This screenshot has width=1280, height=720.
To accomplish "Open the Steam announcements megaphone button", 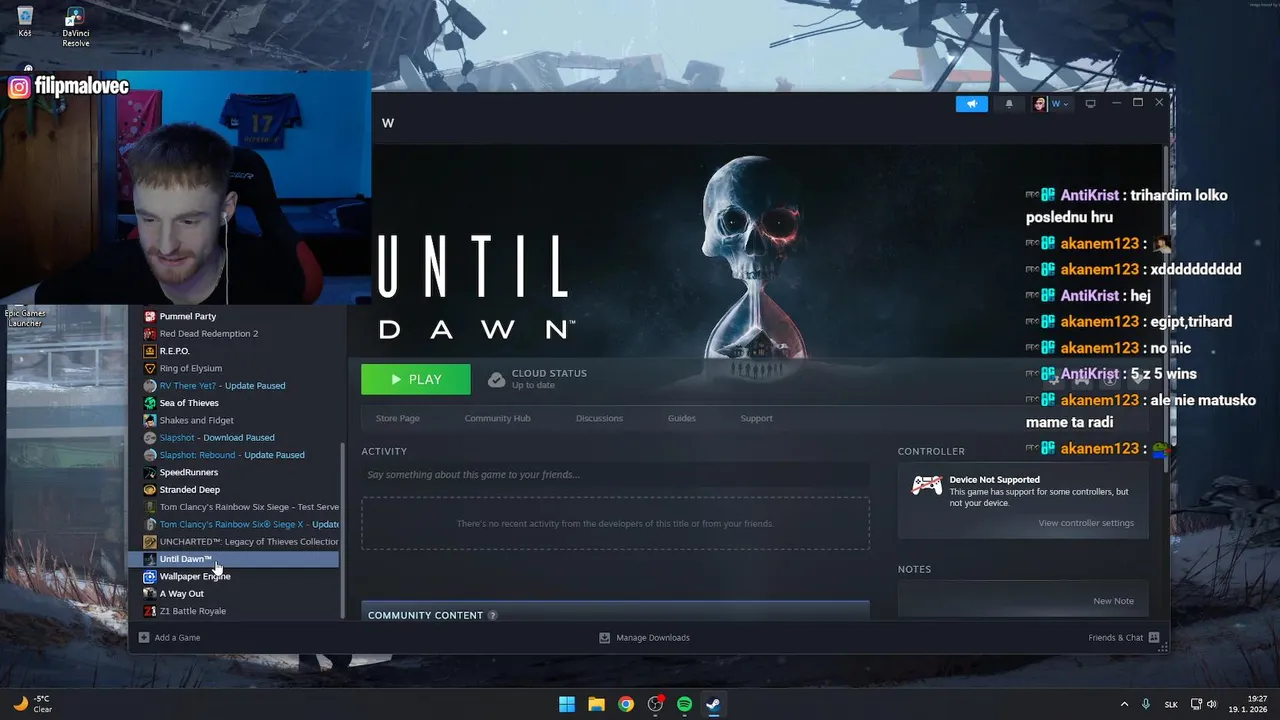I will click(971, 104).
